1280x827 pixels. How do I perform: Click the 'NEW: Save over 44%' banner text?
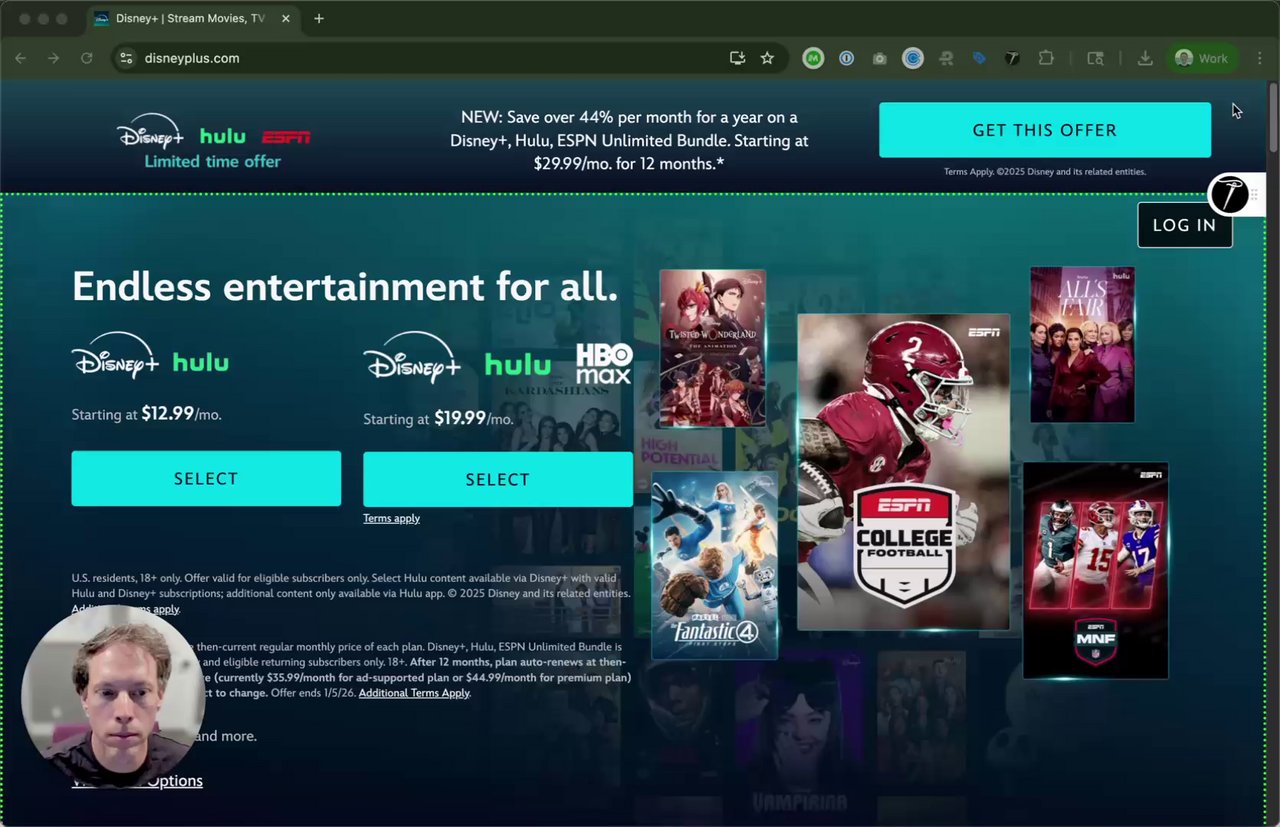629,140
